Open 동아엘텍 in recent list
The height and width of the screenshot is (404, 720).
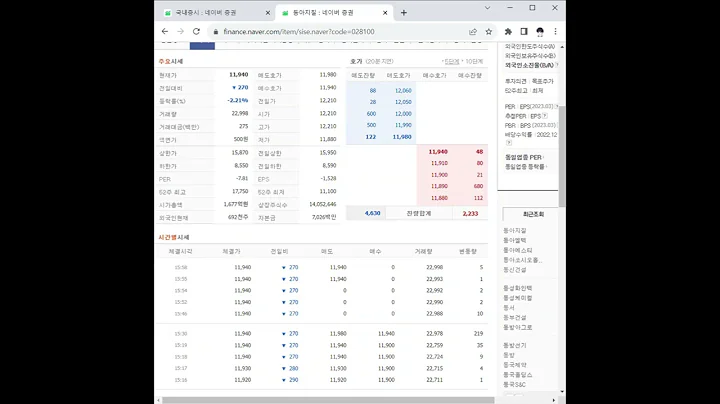515,240
